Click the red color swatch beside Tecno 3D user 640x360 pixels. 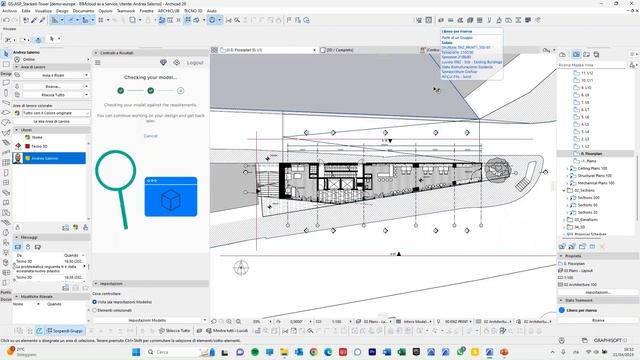click(x=27, y=146)
